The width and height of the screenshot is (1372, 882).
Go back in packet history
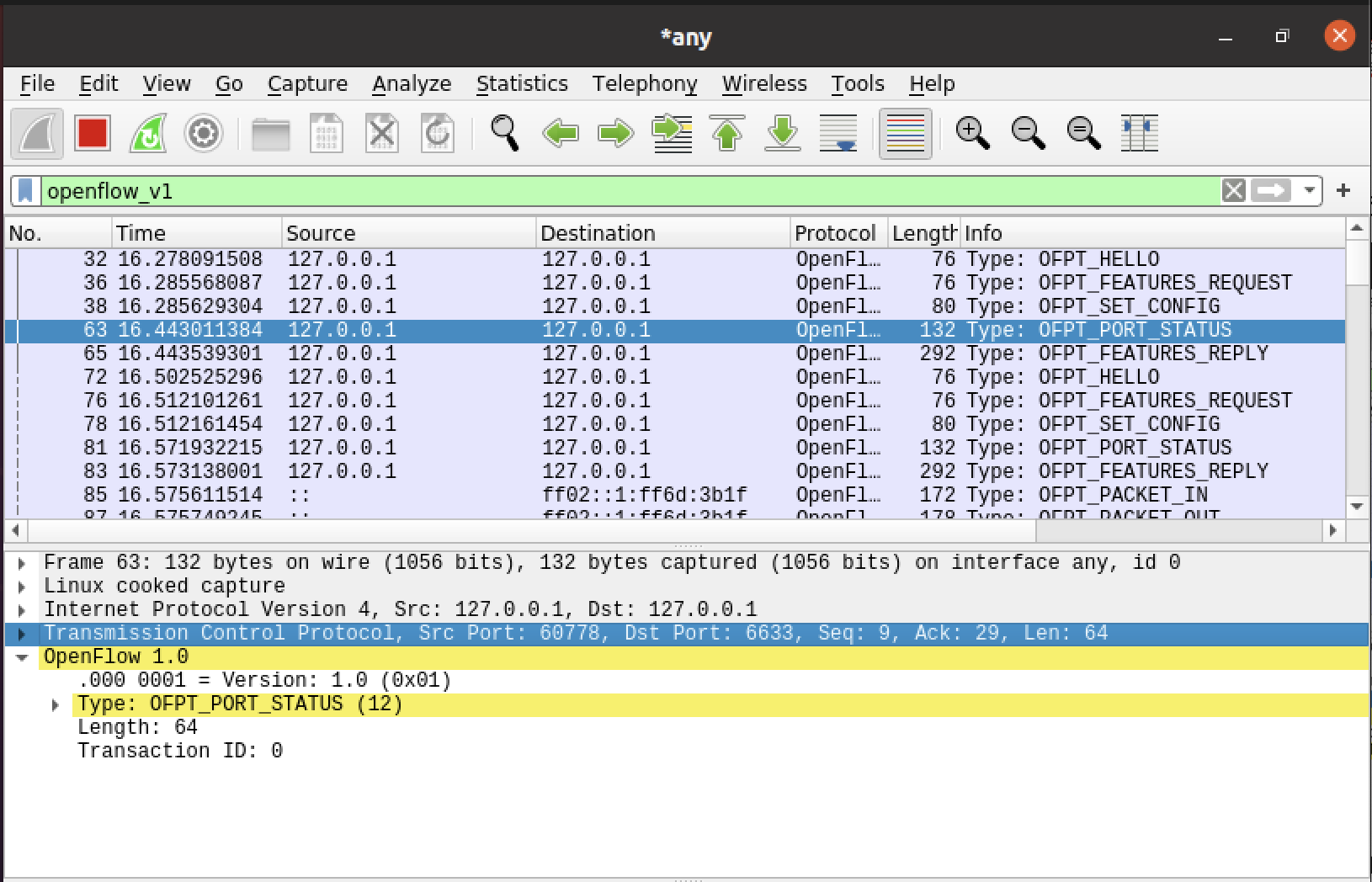(560, 133)
